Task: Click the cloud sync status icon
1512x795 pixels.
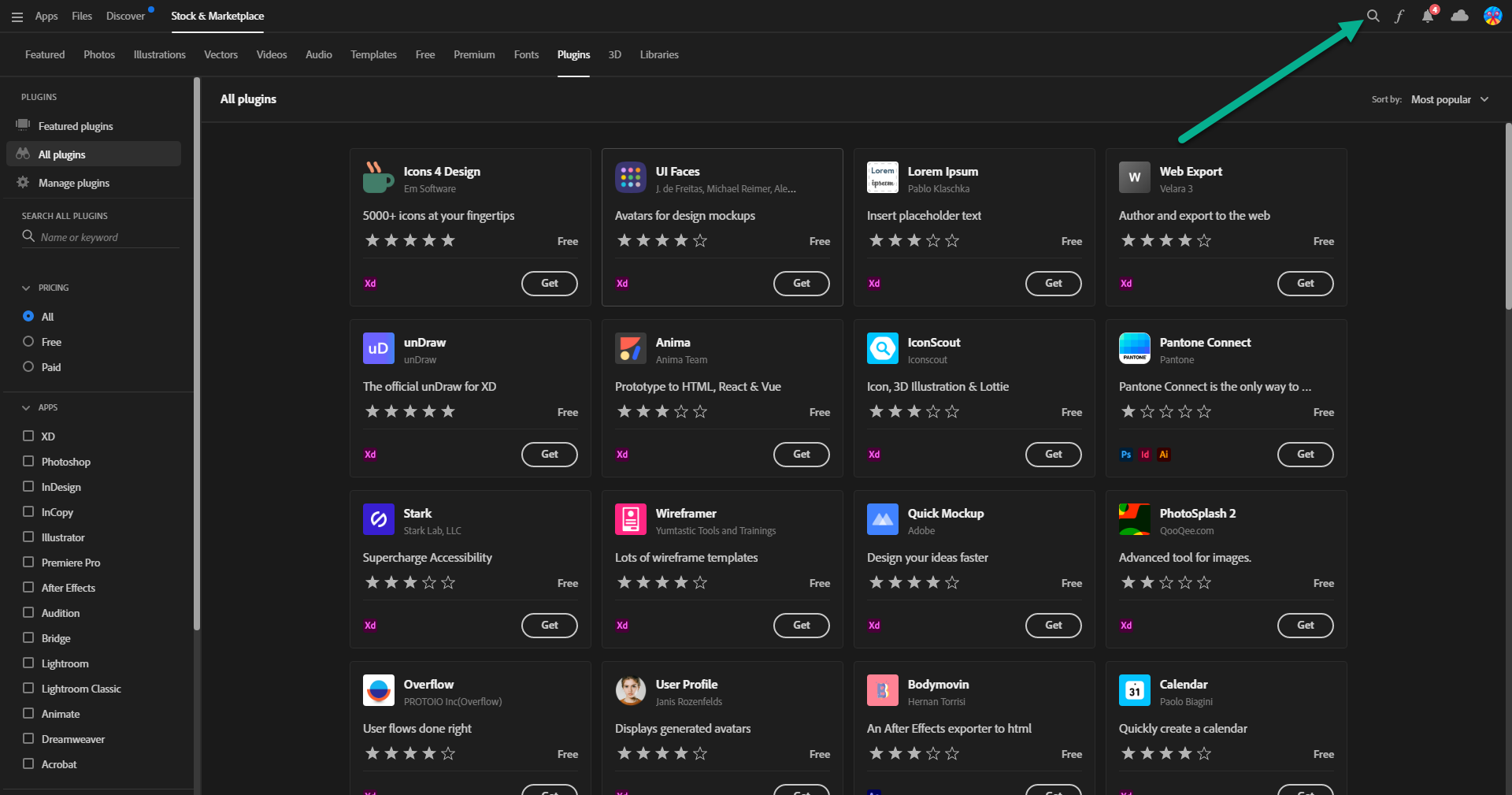Action: pos(1459,16)
